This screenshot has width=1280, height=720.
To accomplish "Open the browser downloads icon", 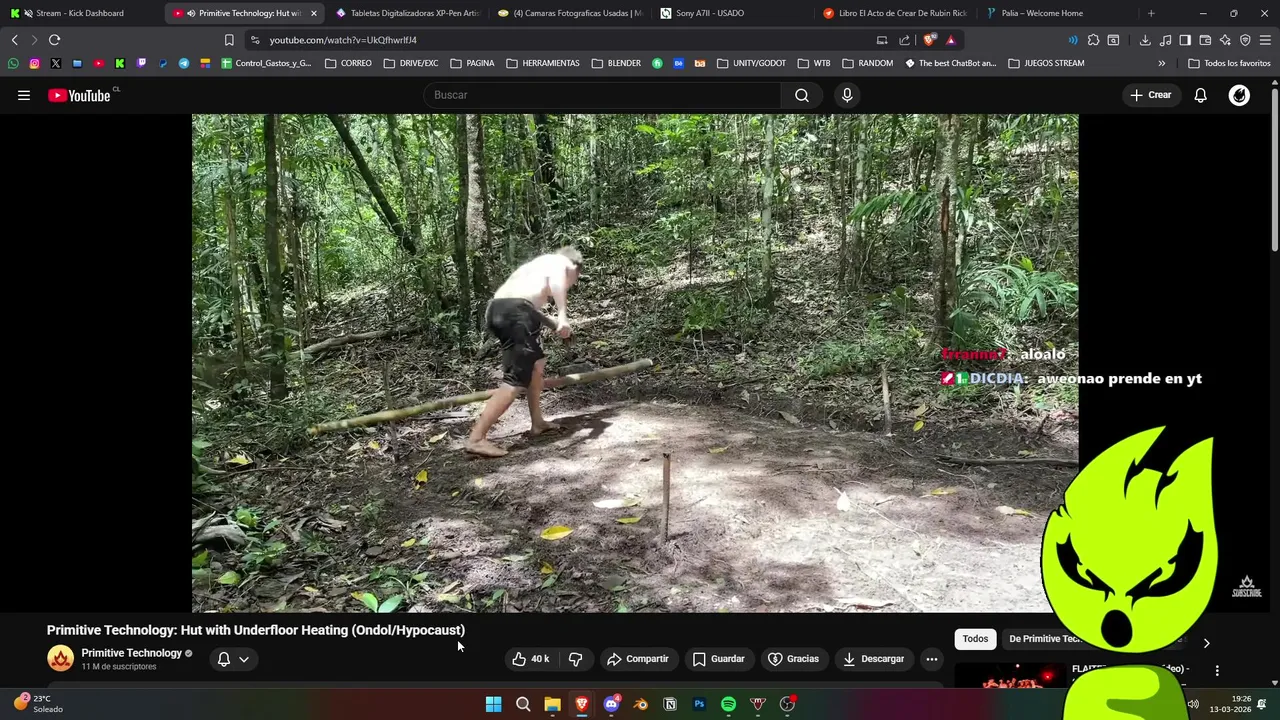I will (1145, 40).
